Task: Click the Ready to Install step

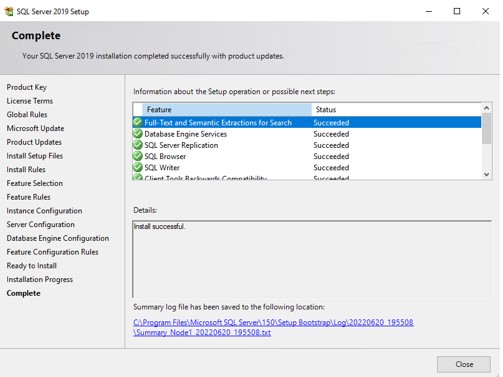Action: point(32,266)
